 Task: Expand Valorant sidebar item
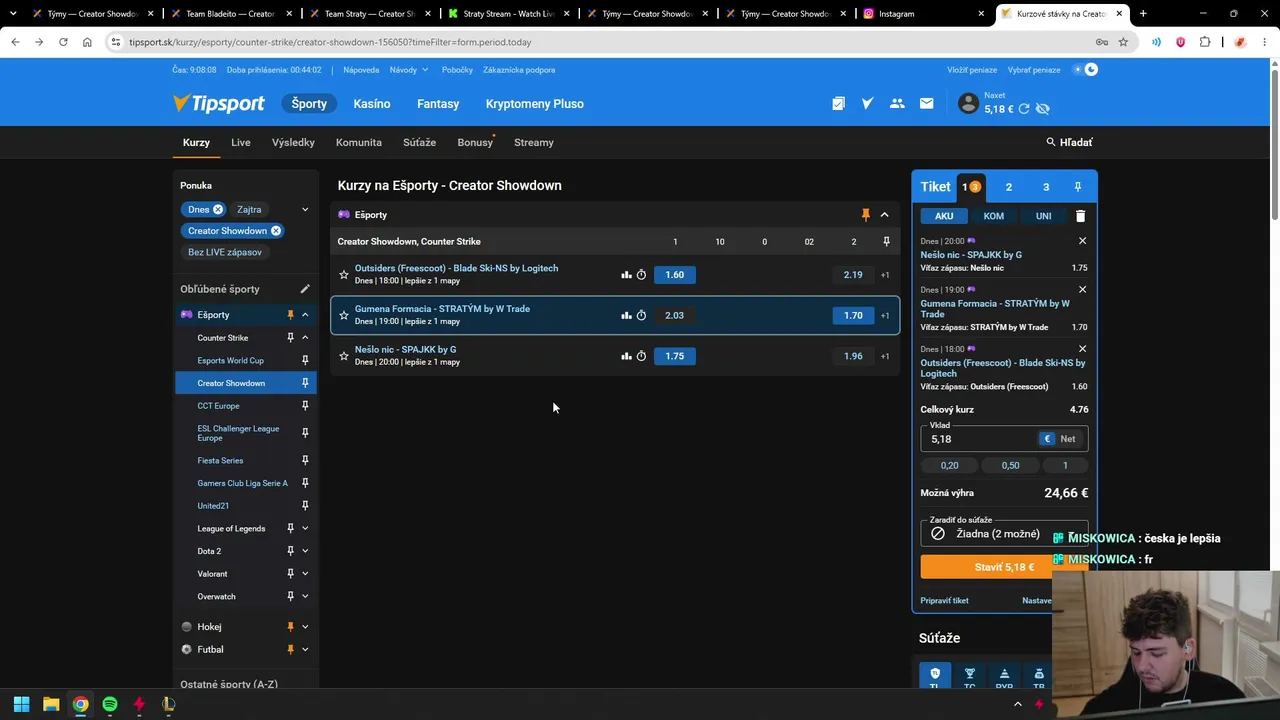tap(305, 574)
